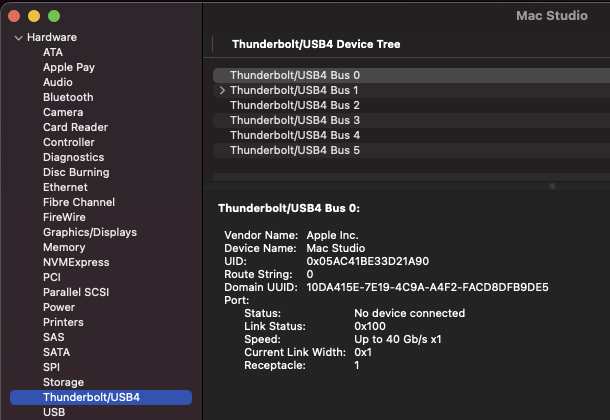The image size is (610, 420).
Task: Select Thunderbolt/USB4 Bus 1 row
Action: click(x=411, y=90)
